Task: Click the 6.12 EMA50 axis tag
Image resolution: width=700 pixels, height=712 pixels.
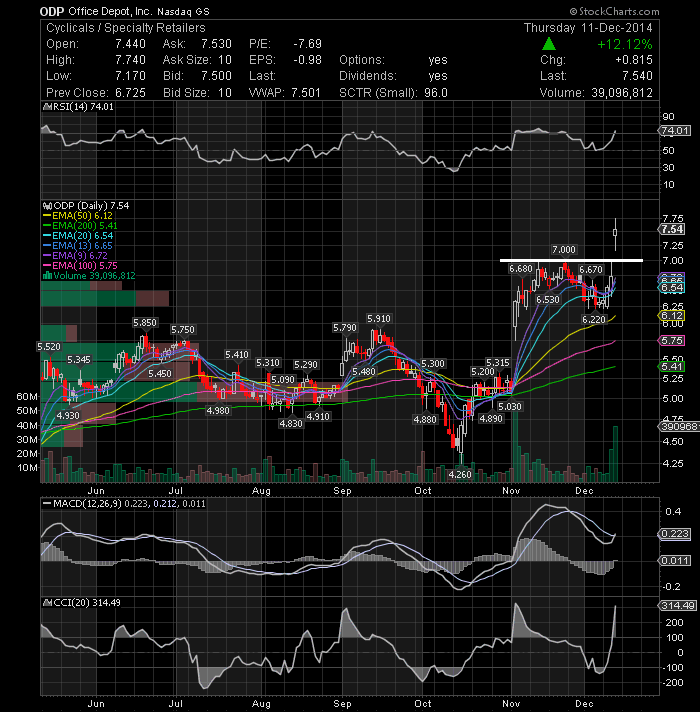Action: [x=672, y=316]
